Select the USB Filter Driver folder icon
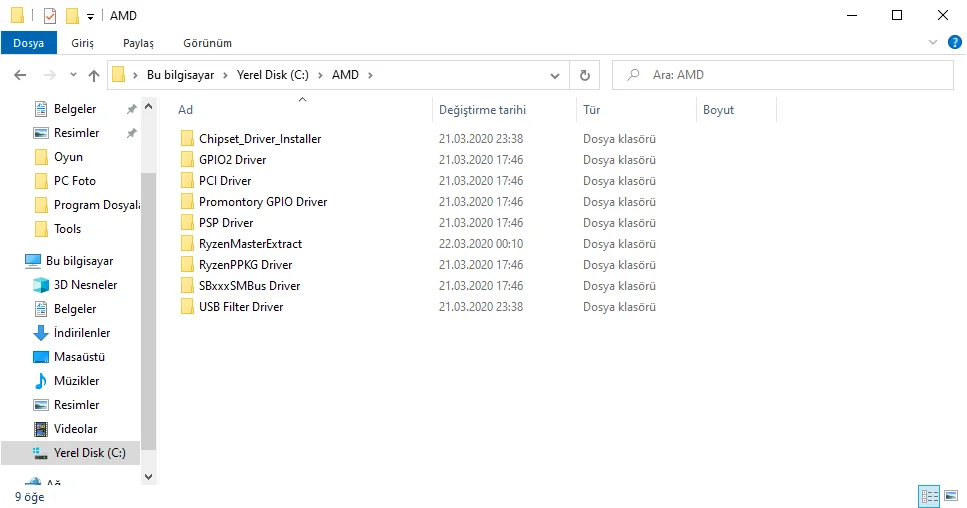The height and width of the screenshot is (508, 967). (187, 306)
